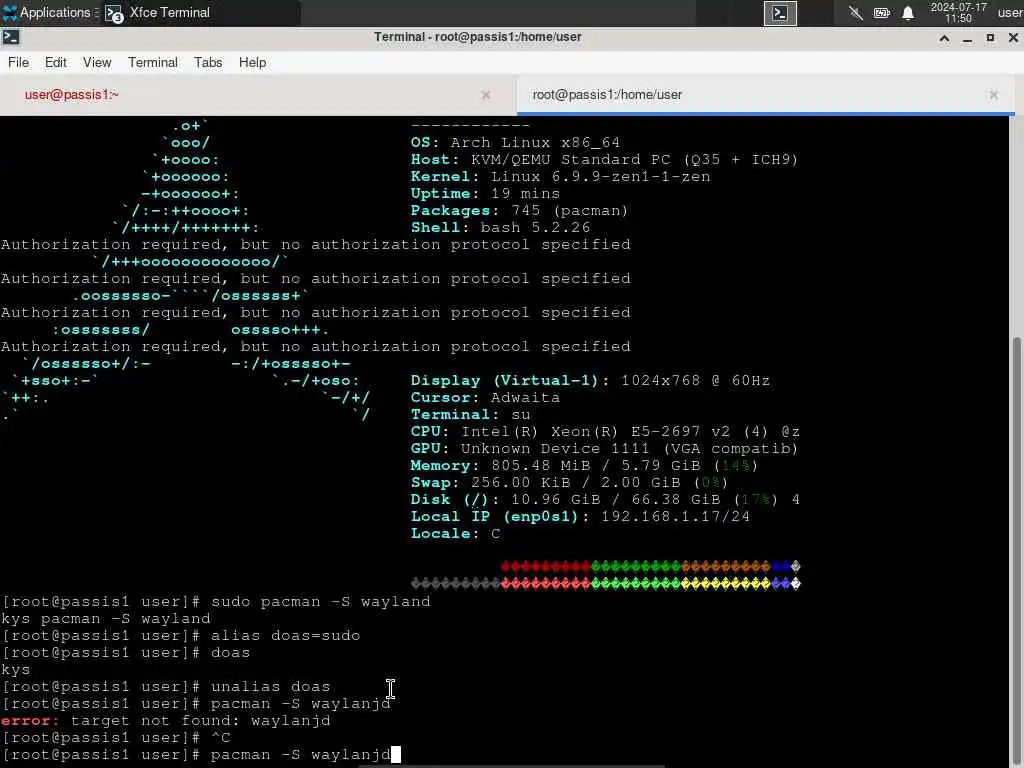Maximize the terminal window
Viewport: 1024px width, 768px height.
(x=990, y=38)
